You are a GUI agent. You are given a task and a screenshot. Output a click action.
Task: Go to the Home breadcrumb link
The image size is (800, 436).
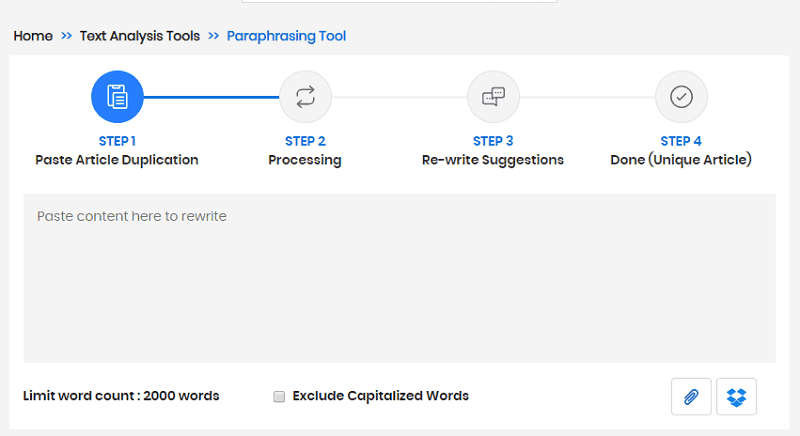tap(33, 36)
